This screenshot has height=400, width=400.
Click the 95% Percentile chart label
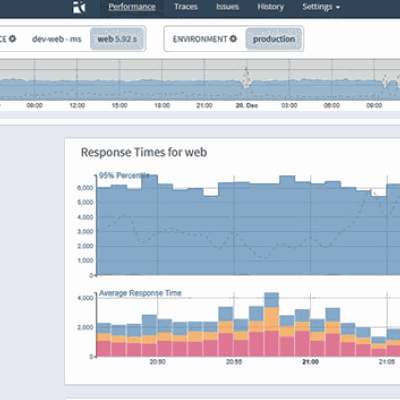(x=124, y=176)
